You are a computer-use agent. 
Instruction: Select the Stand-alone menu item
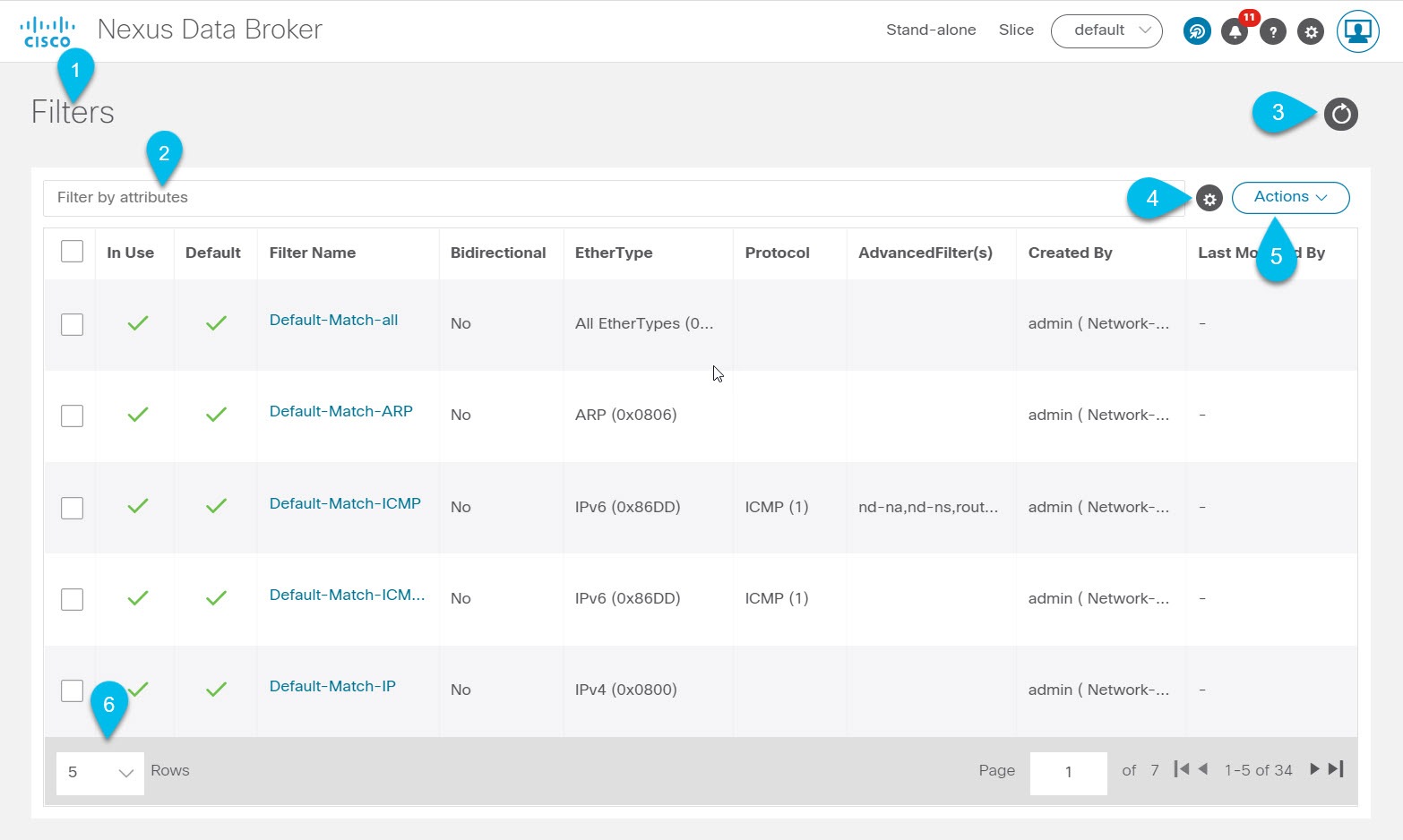click(x=931, y=30)
